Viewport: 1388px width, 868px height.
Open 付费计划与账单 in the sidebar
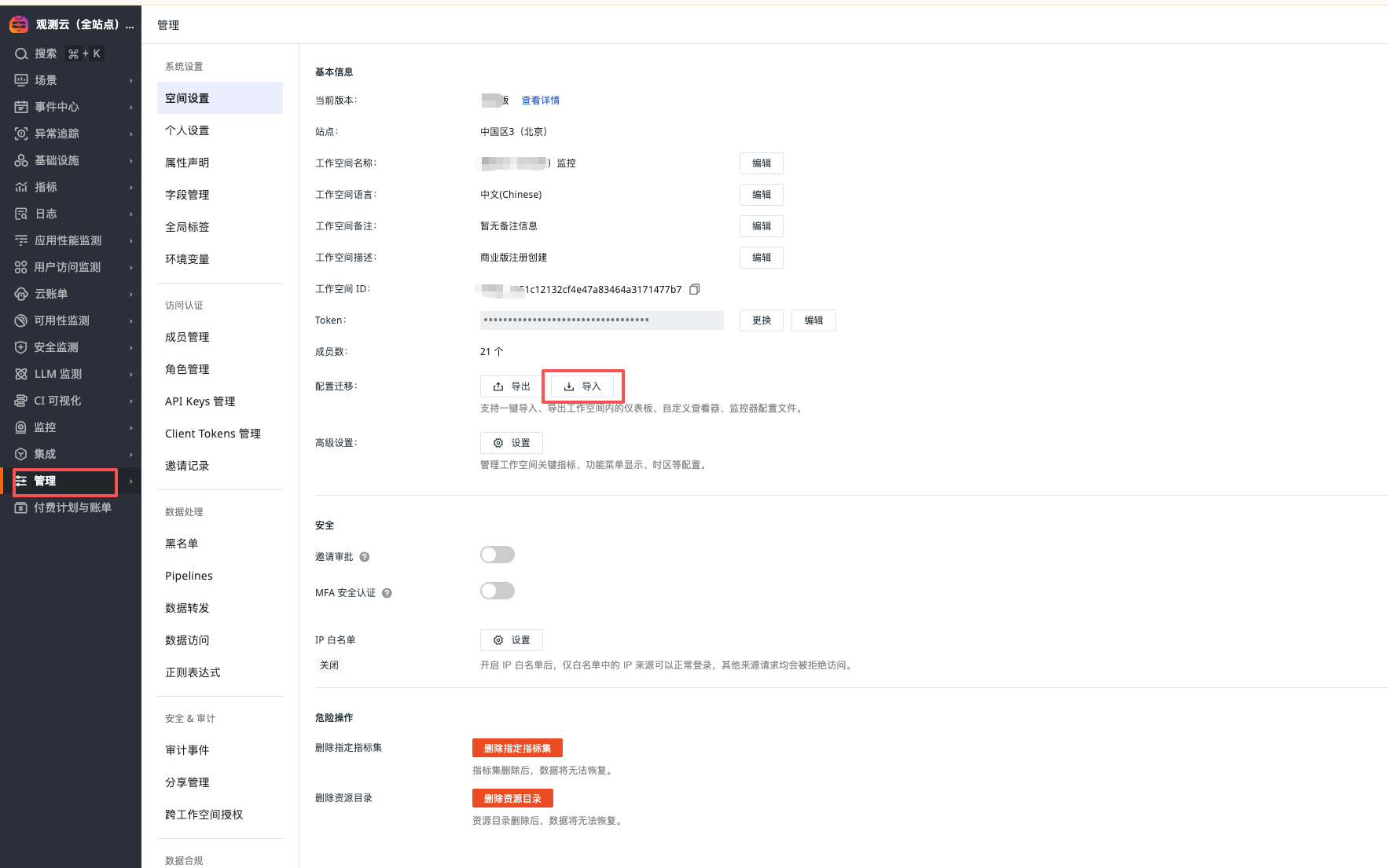click(72, 507)
